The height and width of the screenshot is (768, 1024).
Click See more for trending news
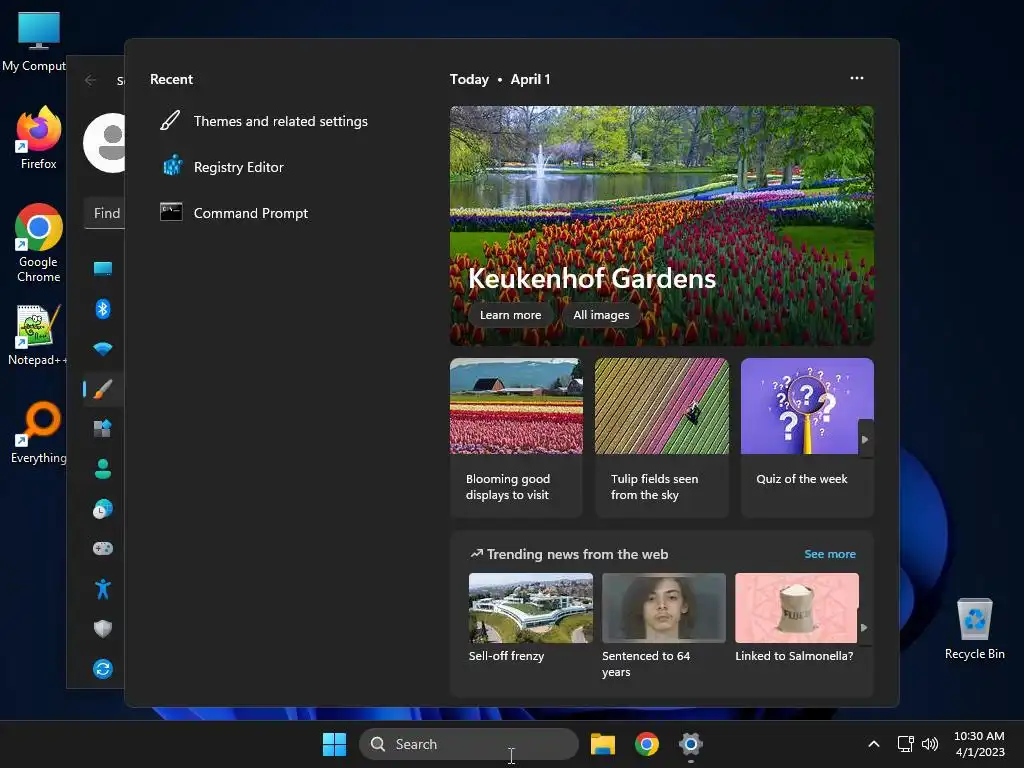point(829,554)
